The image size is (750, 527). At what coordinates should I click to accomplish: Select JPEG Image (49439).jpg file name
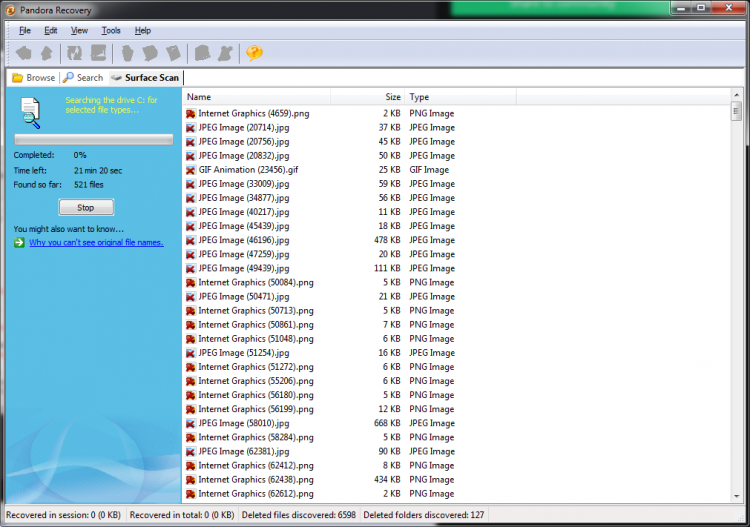[x=244, y=268]
